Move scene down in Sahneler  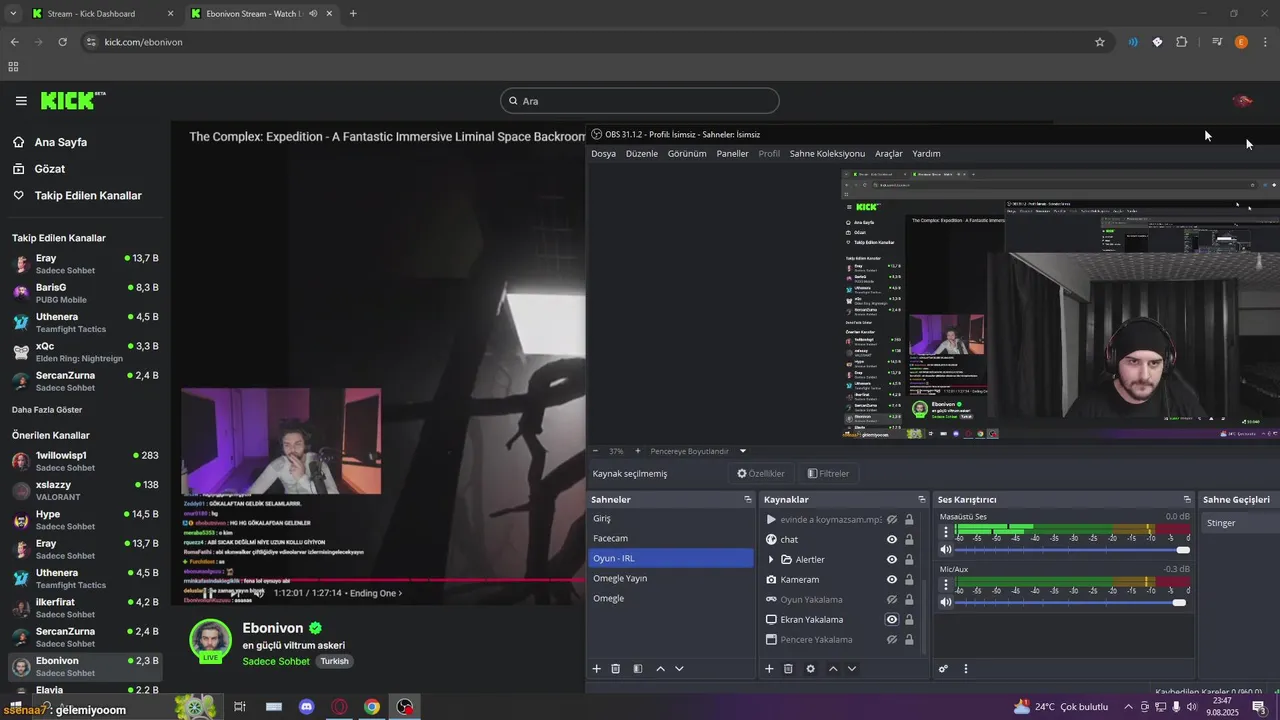click(x=679, y=669)
